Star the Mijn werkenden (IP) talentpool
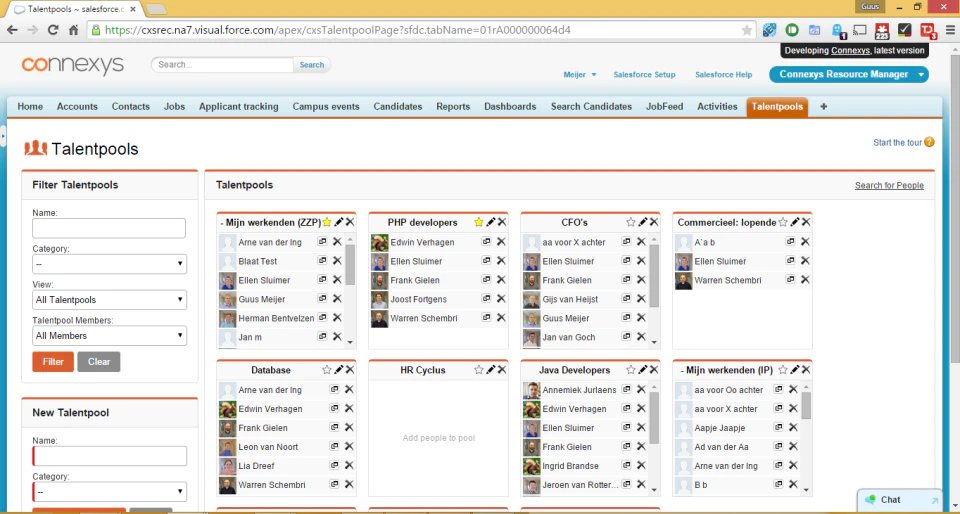This screenshot has height=514, width=960. point(782,370)
